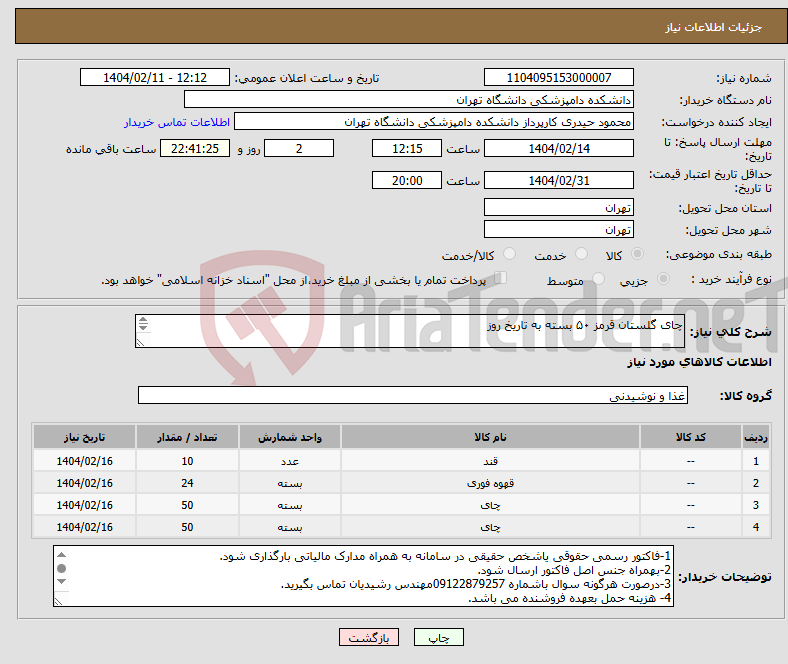Click the goods group field غذا و نوشیدنی
This screenshot has height=664, width=788.
412,396
